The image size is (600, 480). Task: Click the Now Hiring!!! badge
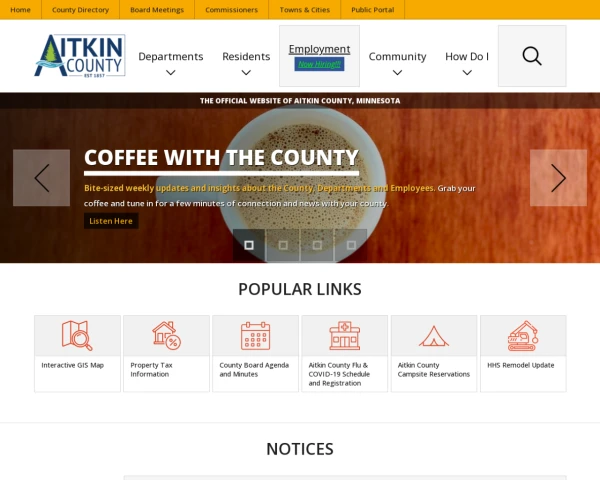click(x=319, y=64)
